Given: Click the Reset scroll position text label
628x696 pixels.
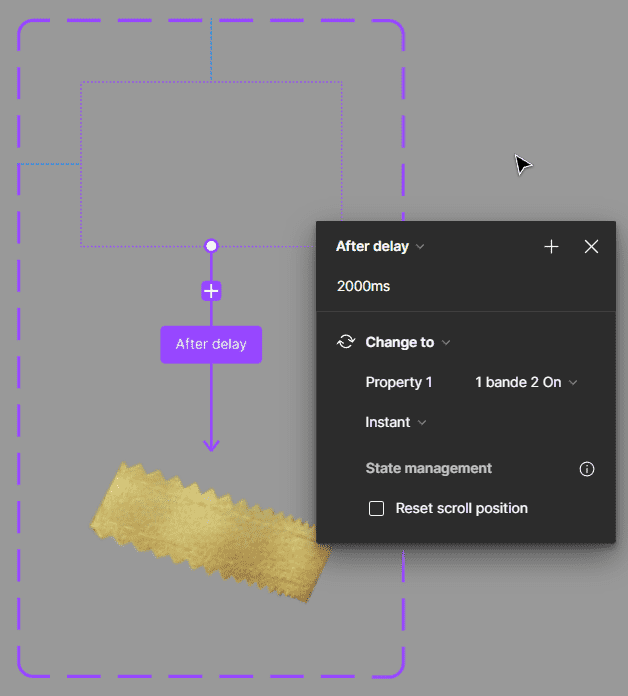Looking at the screenshot, I should coord(461,508).
